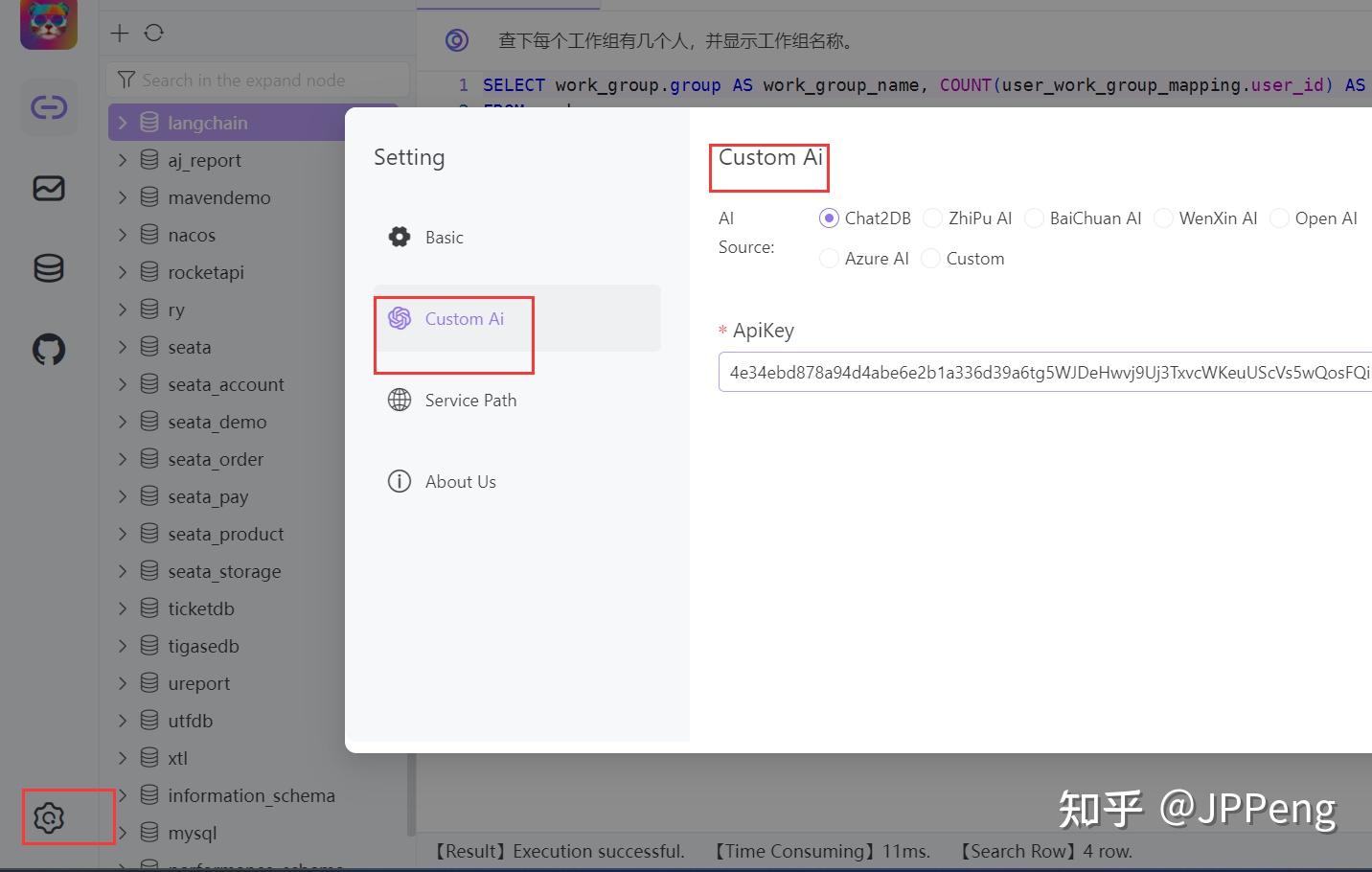
Task: Expand the langchain database node
Action: [122, 122]
